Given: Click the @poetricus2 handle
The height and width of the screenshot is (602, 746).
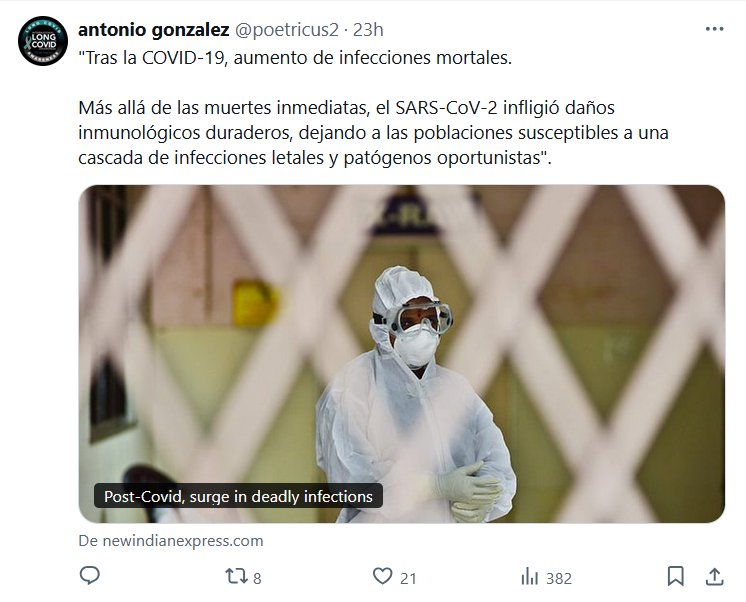Looking at the screenshot, I should point(287,30).
